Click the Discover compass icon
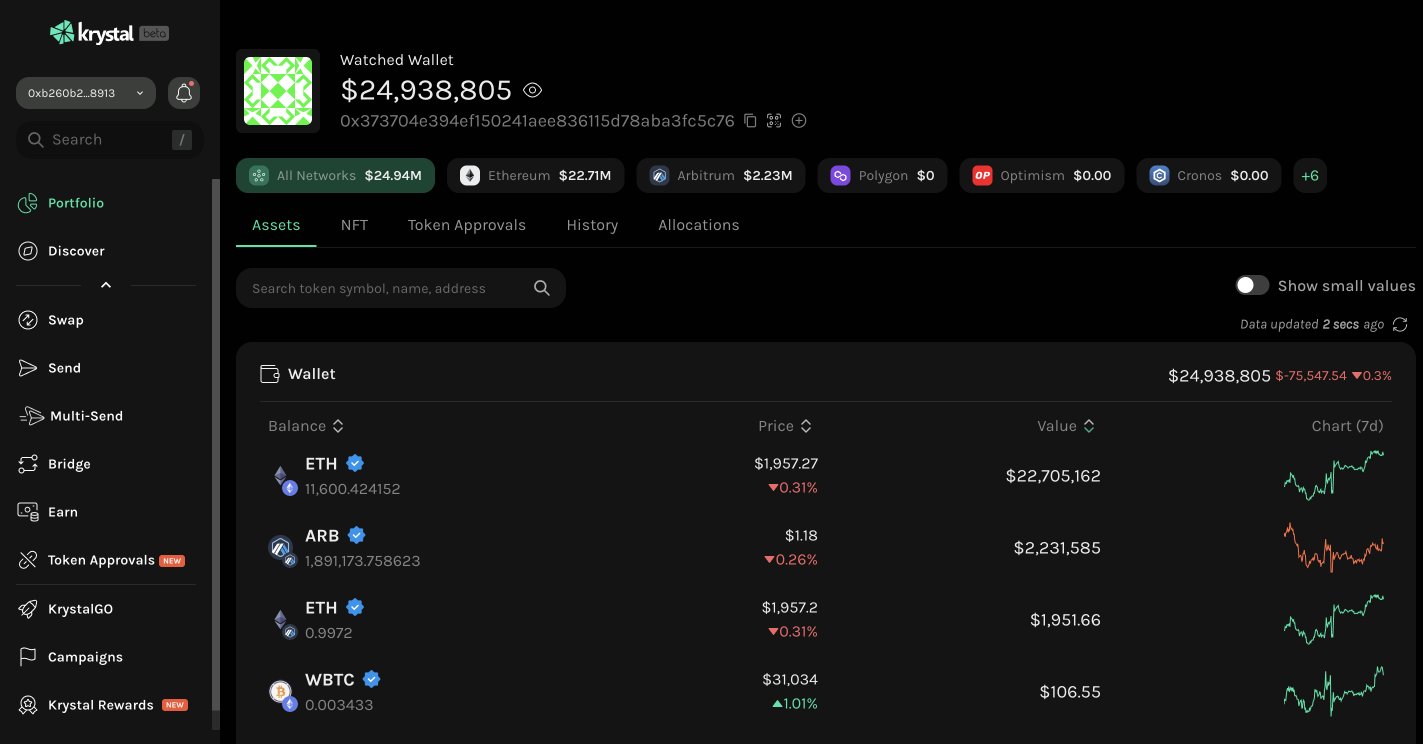The image size is (1423, 744). click(28, 251)
